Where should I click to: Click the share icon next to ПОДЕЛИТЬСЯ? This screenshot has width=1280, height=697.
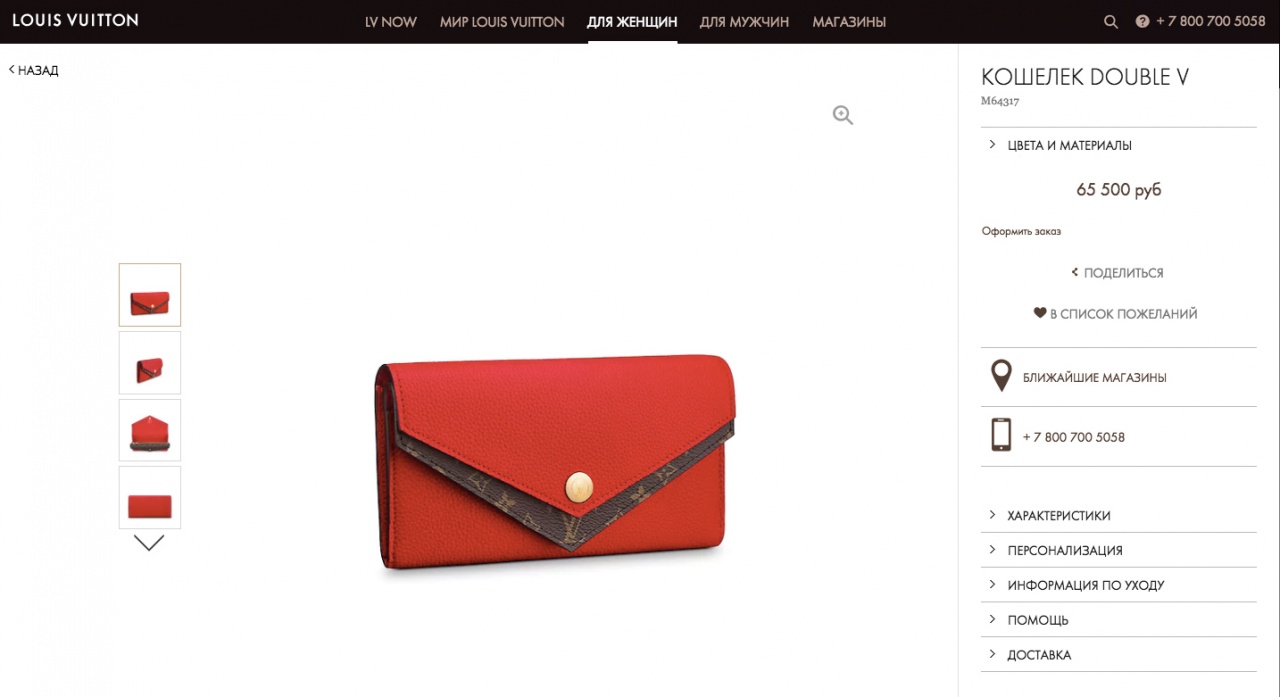tap(1075, 272)
